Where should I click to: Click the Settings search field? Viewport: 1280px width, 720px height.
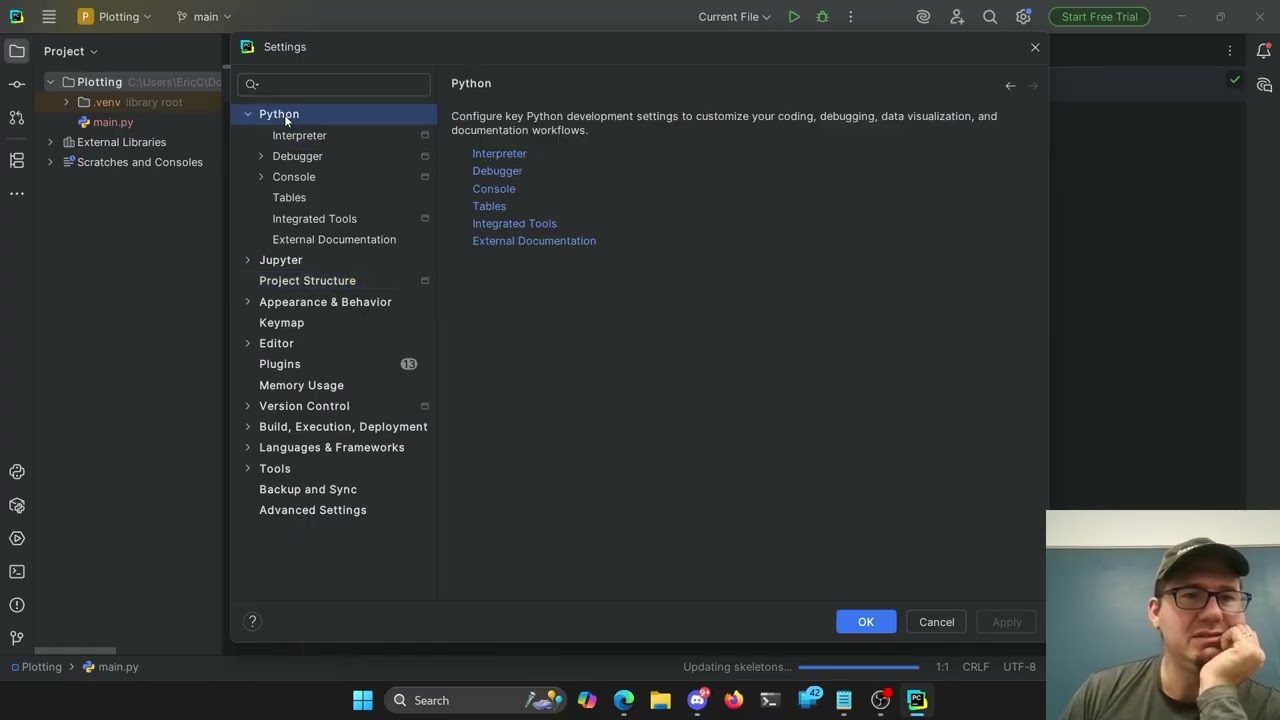coord(334,84)
